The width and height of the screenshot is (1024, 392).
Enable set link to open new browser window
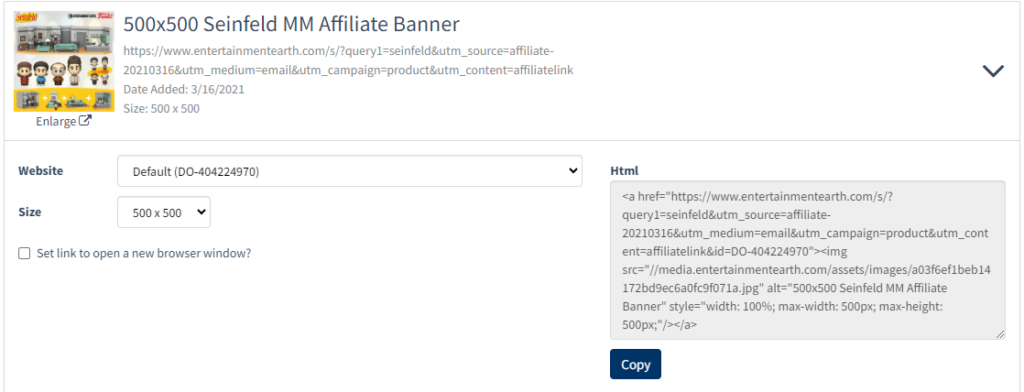(x=24, y=253)
